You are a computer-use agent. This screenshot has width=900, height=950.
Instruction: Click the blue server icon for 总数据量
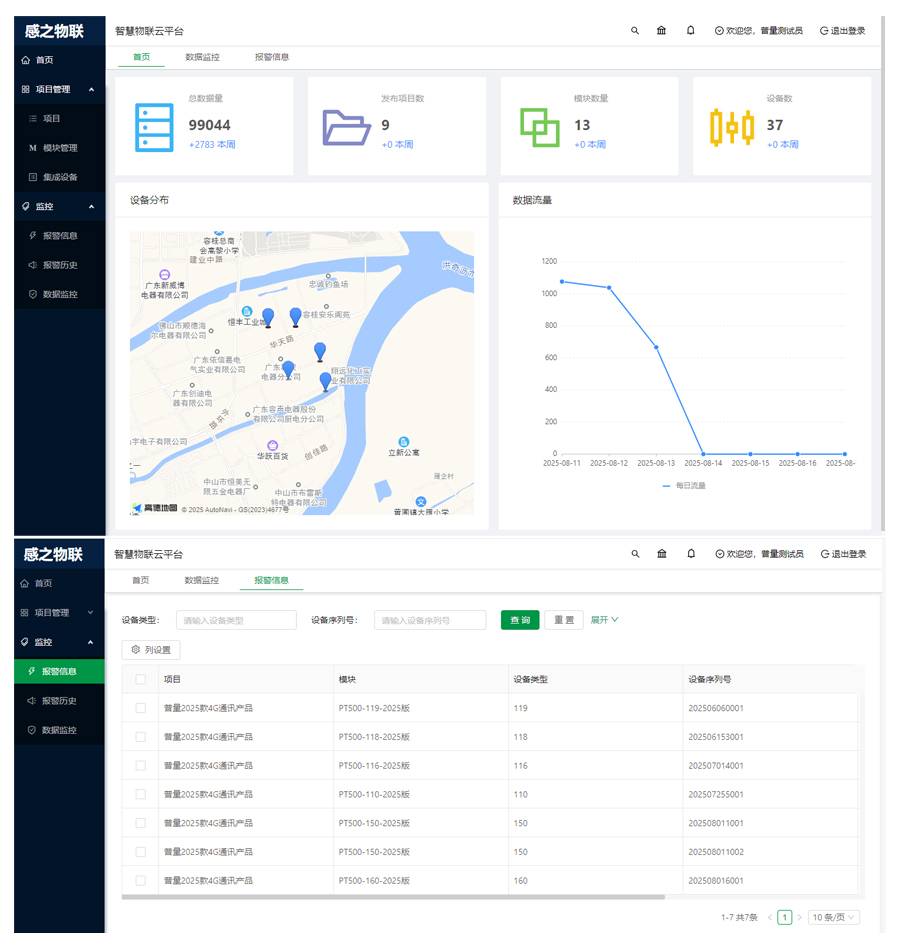tap(154, 125)
